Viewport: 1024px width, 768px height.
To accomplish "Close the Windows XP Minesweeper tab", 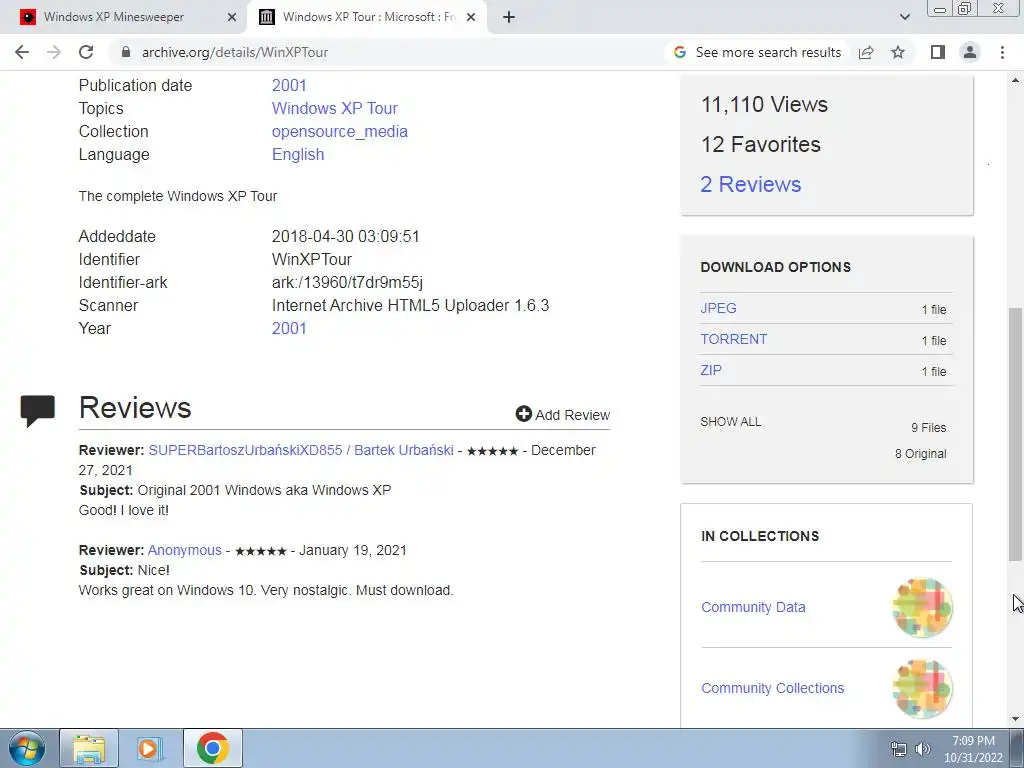I will [232, 17].
